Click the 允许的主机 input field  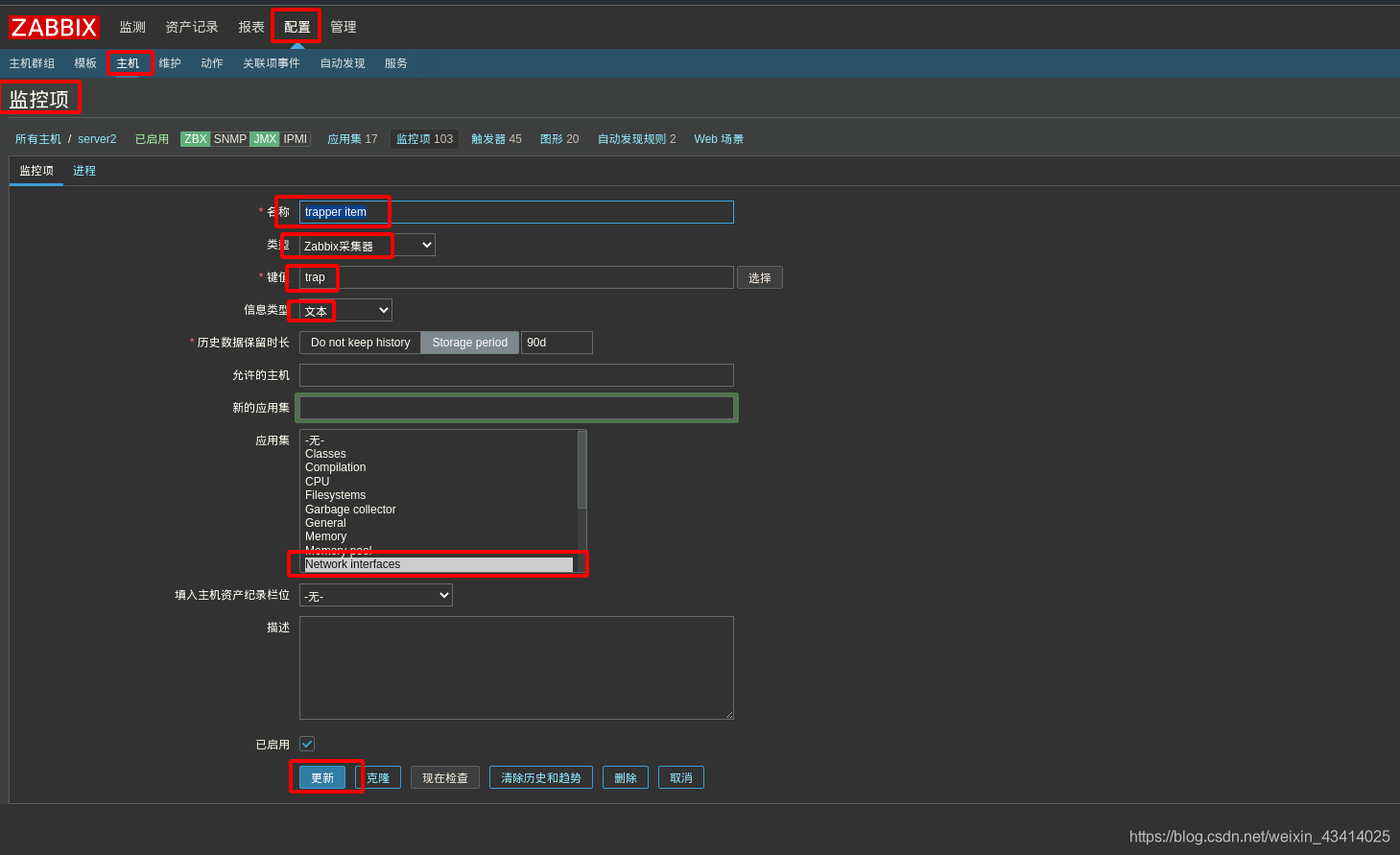coord(516,375)
